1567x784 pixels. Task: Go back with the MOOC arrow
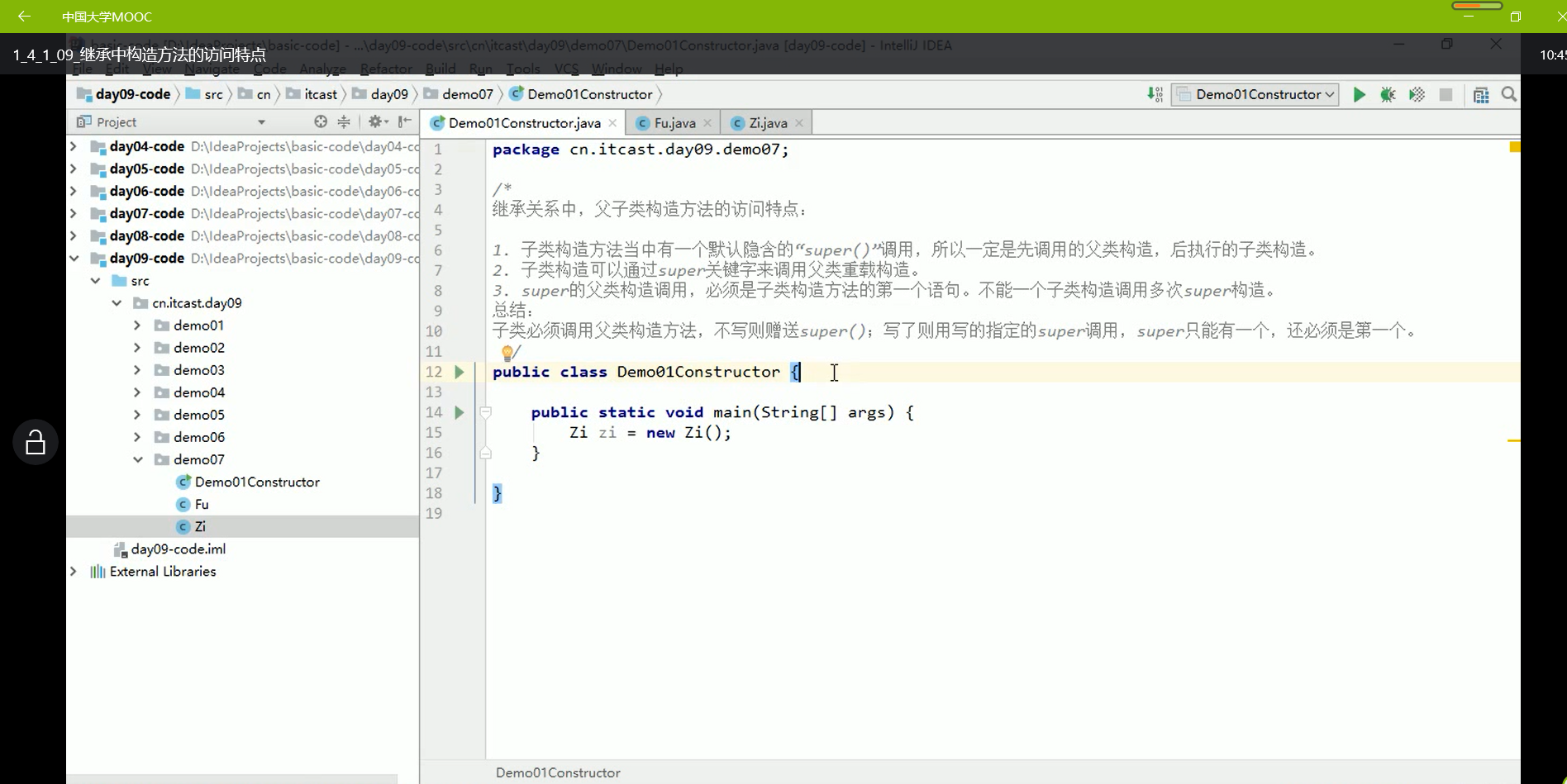tap(24, 16)
